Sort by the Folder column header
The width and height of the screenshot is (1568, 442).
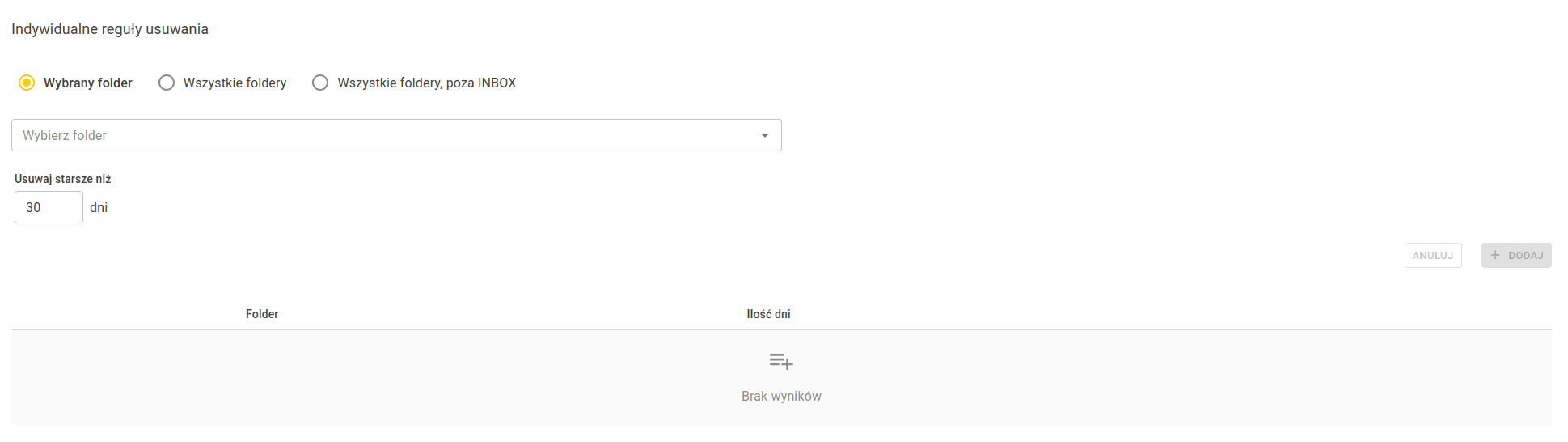[262, 314]
